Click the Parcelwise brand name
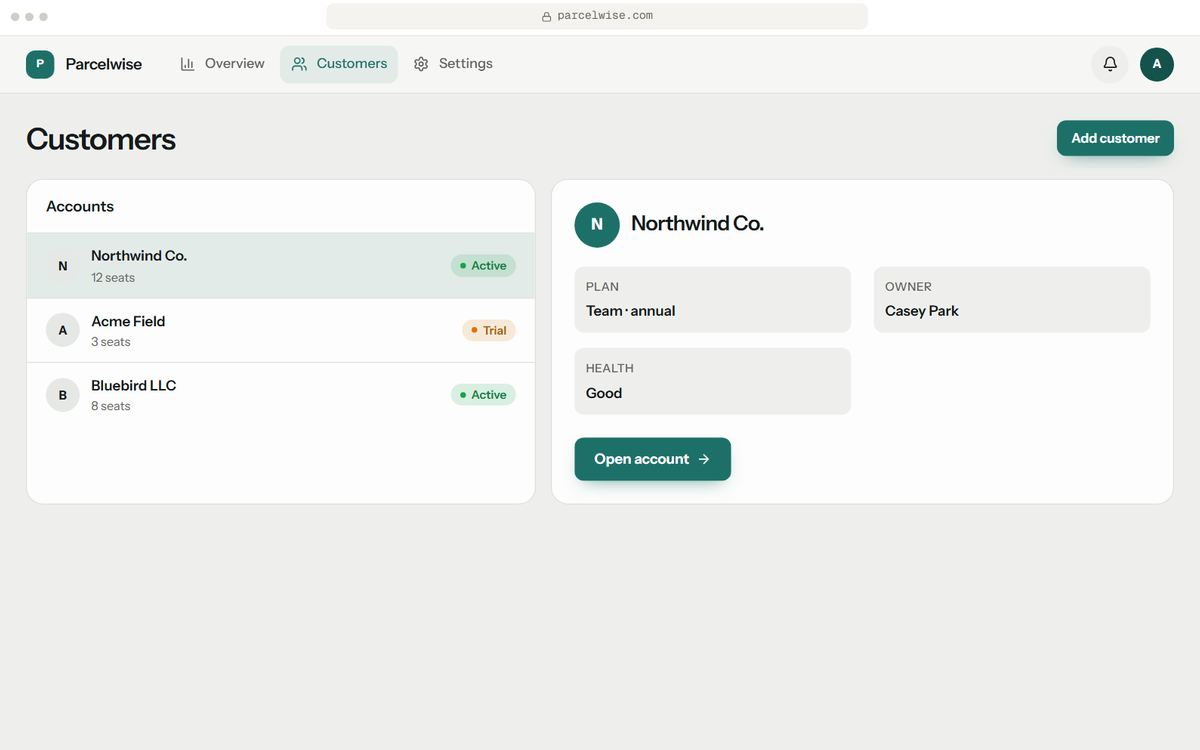 [x=104, y=64]
